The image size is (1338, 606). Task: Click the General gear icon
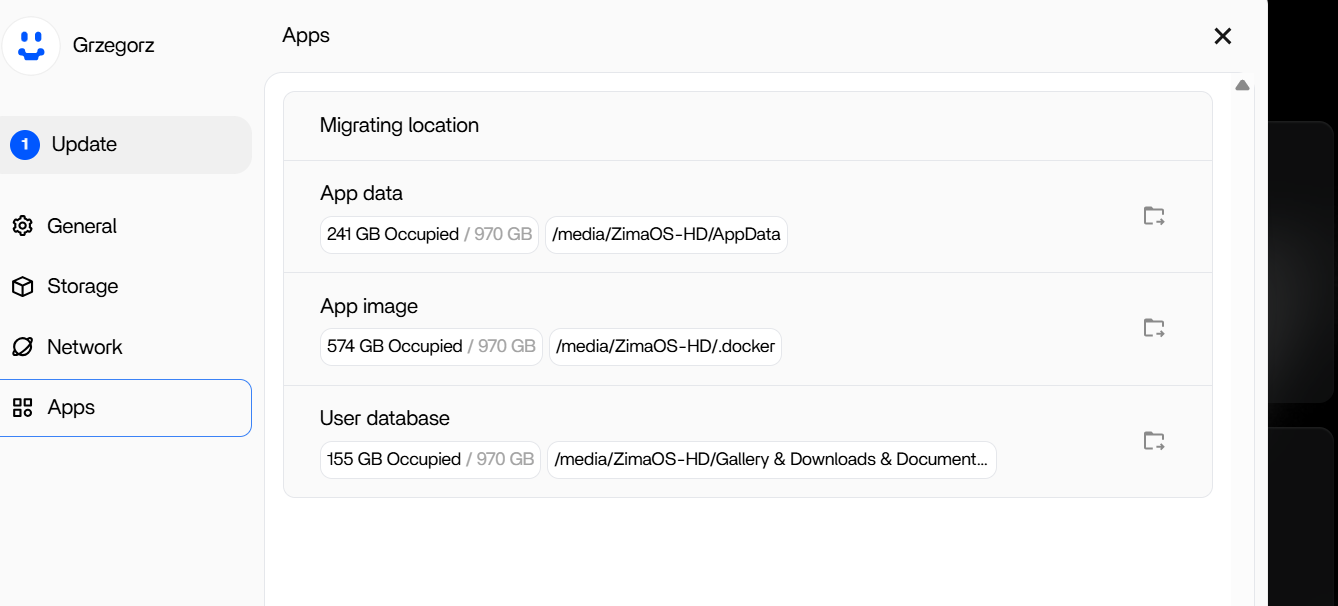point(22,226)
